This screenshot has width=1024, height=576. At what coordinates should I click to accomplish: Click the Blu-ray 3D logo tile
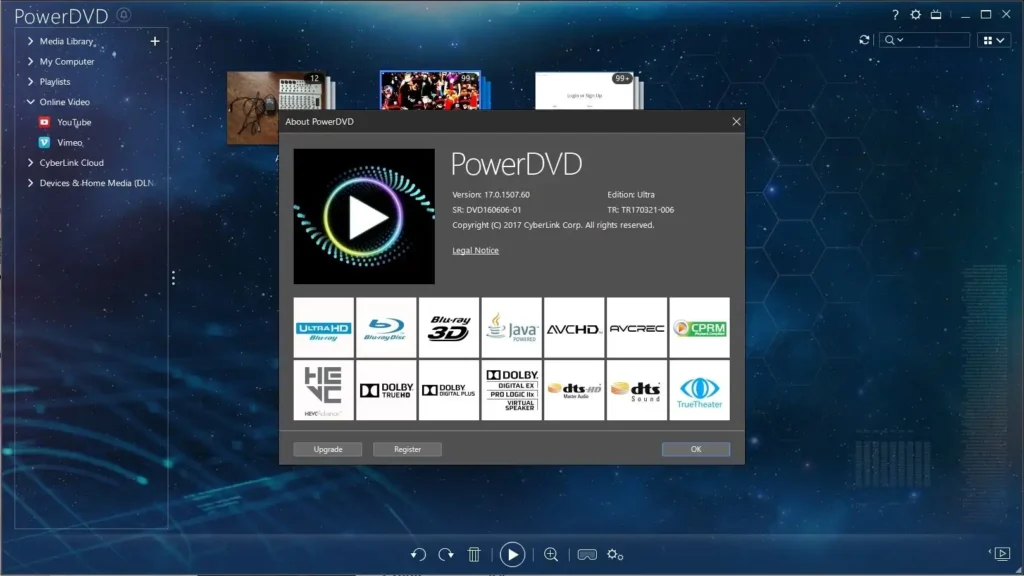click(x=449, y=328)
